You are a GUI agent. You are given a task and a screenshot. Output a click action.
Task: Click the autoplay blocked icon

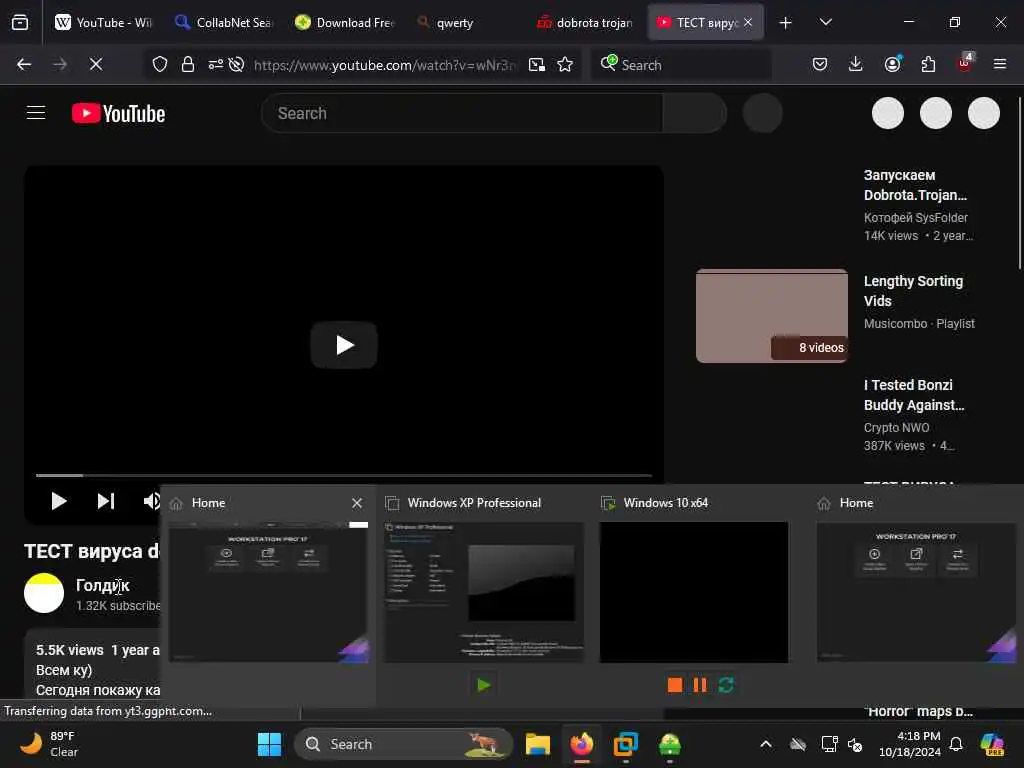pos(236,64)
